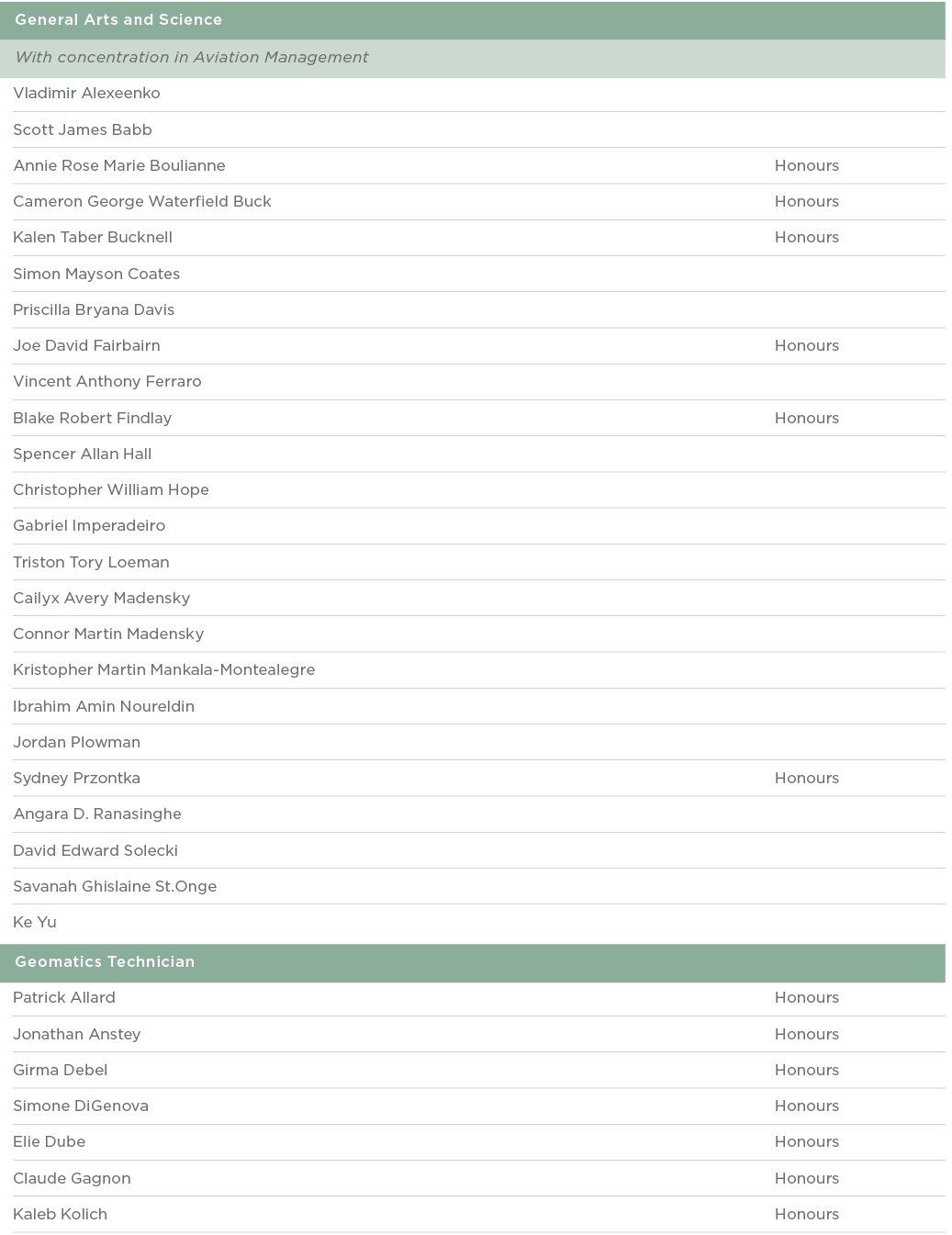Click the name Vladimir Alexeenko
Viewport: 952px width, 1235px height.
[86, 93]
